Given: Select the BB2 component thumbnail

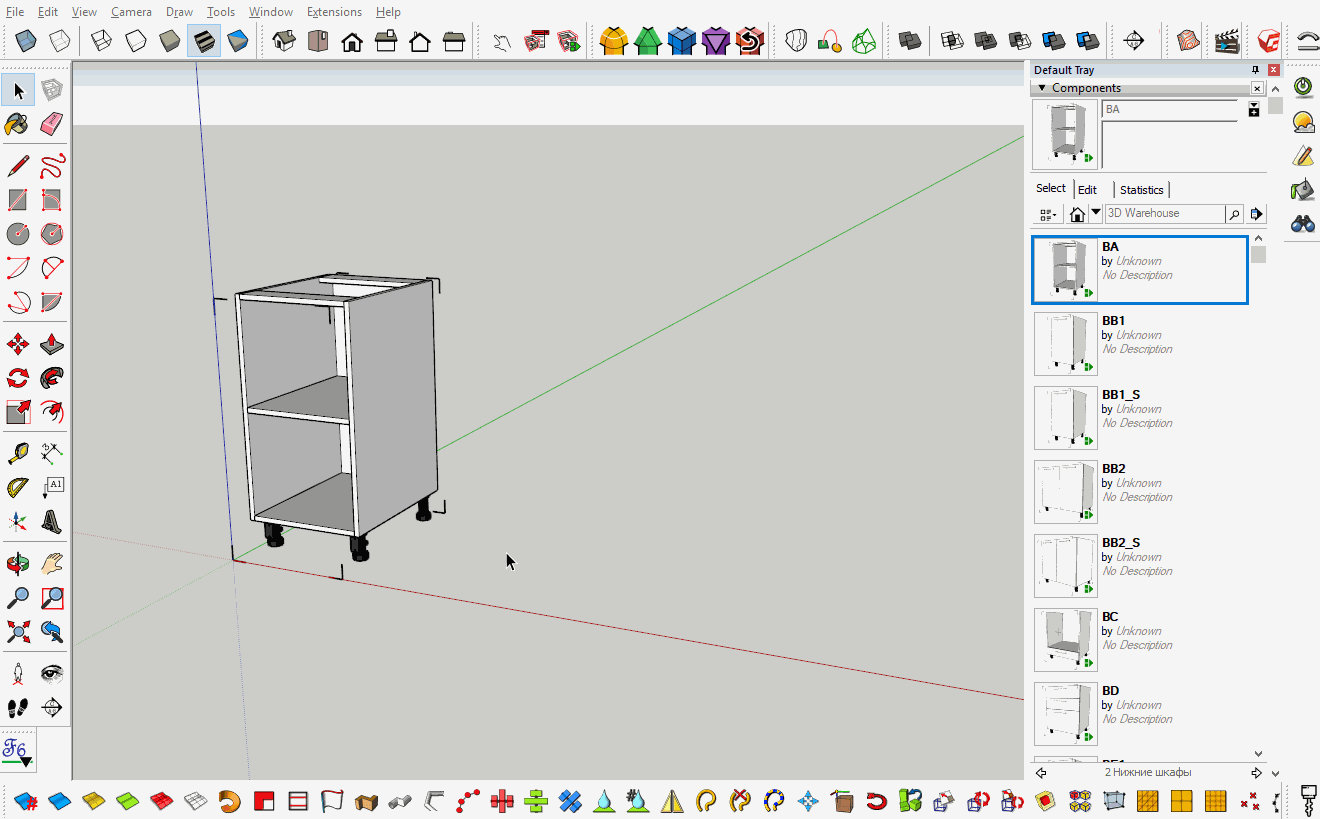Looking at the screenshot, I should click(x=1065, y=491).
